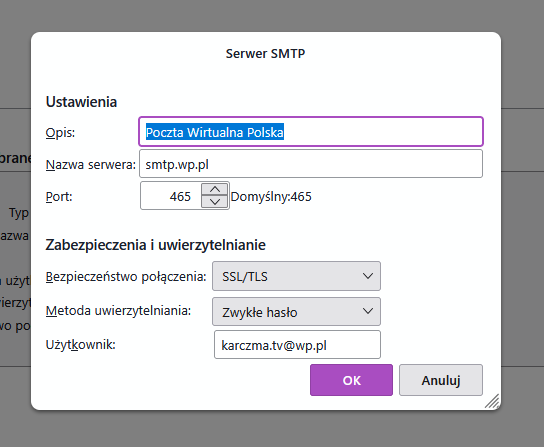Open the Bezpieczeństwo połączenia dropdown
Screen dimensions: 544x447
coord(296,276)
